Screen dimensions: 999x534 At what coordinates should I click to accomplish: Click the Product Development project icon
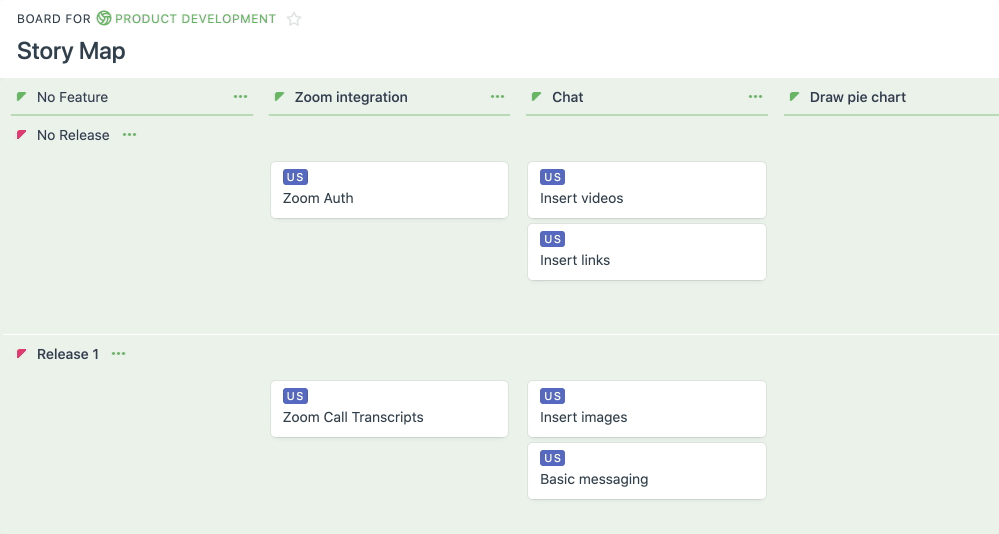coord(104,18)
